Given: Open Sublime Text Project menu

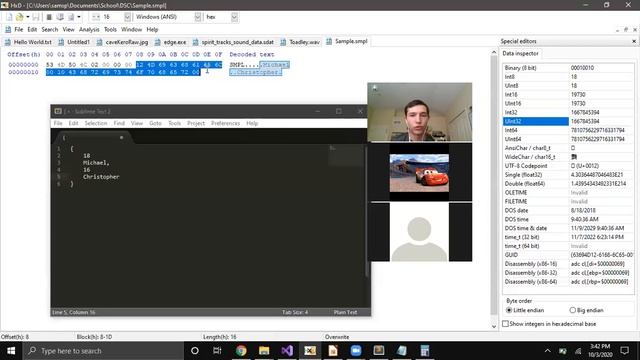Looking at the screenshot, I should 196,123.
